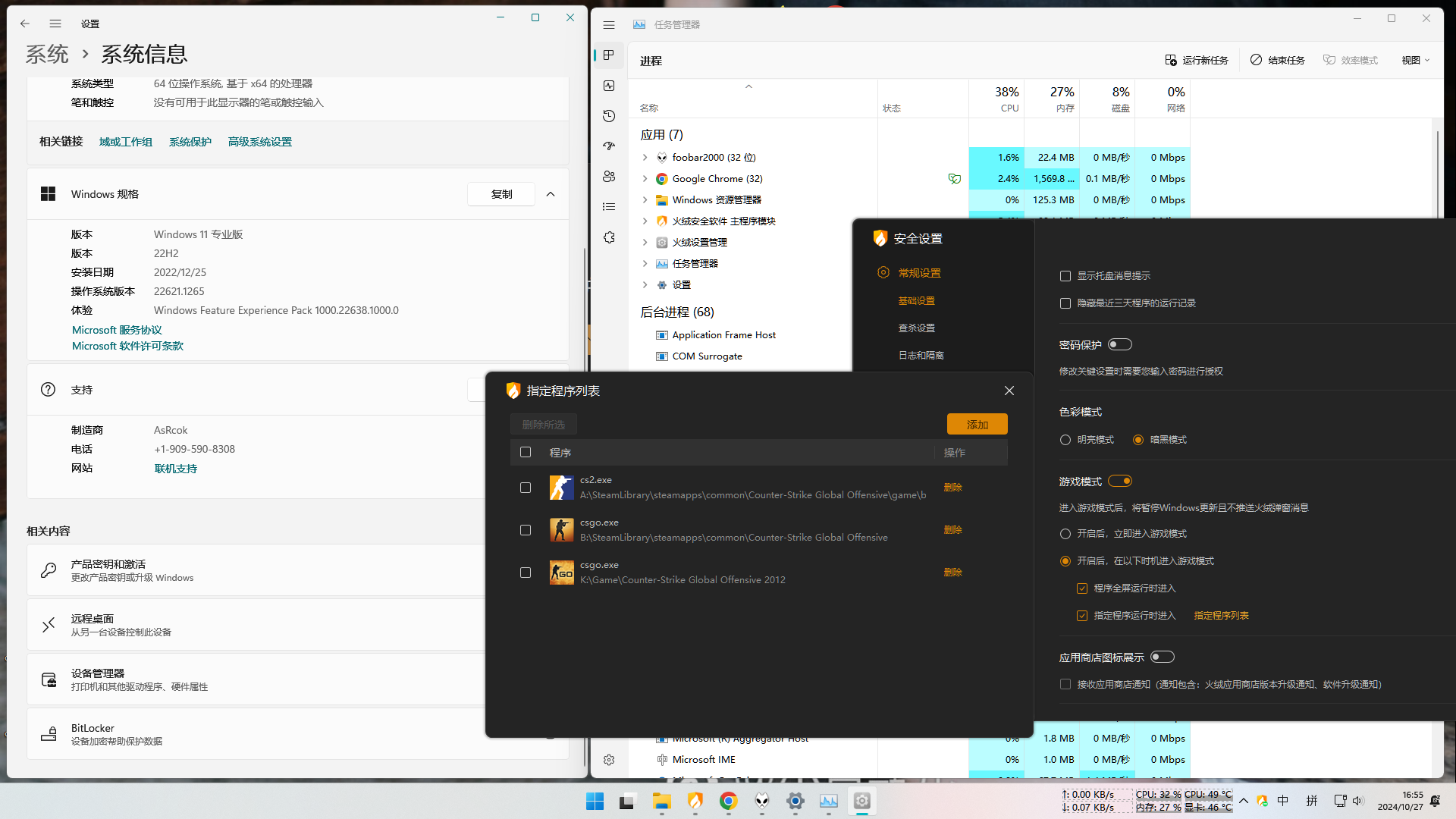Click the product key icon in Settings
The width and height of the screenshot is (1456, 819).
[49, 570]
